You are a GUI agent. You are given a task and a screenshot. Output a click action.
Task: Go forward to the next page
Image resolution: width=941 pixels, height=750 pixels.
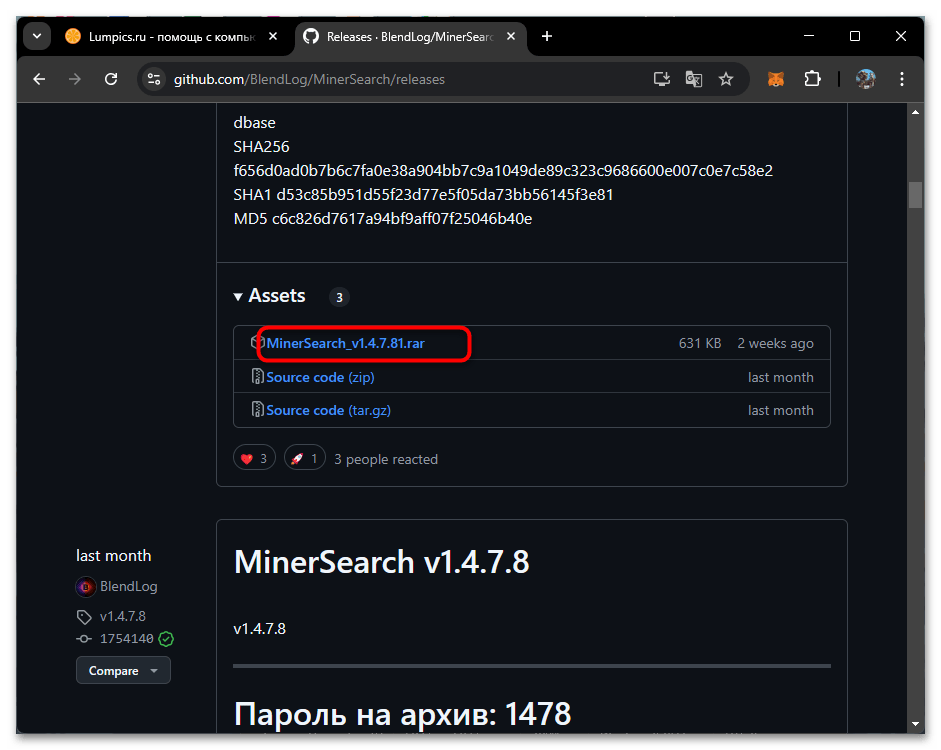[74, 79]
